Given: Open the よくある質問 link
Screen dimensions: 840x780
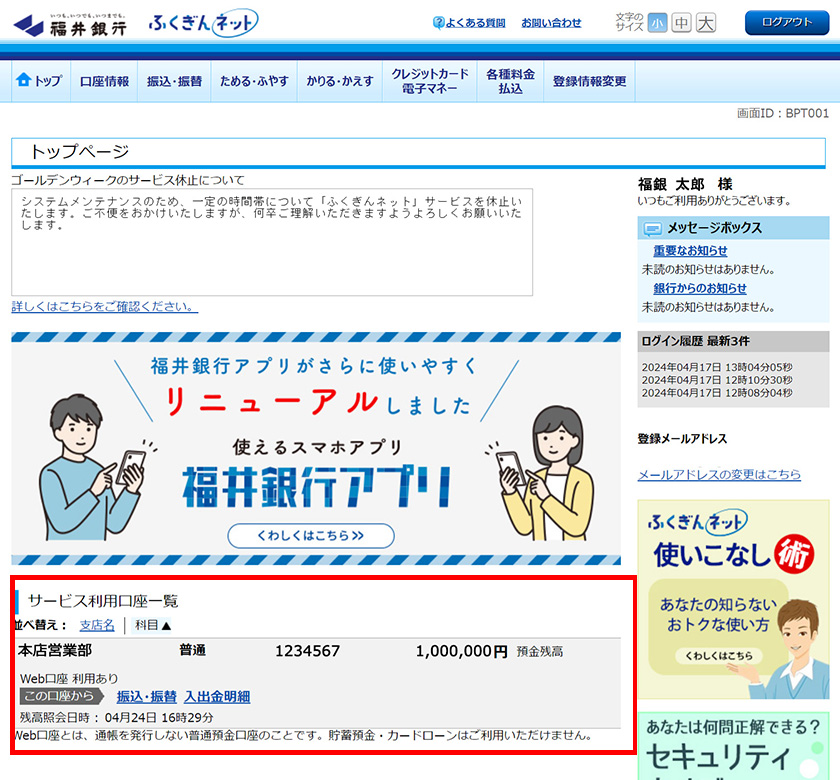Looking at the screenshot, I should coord(475,23).
